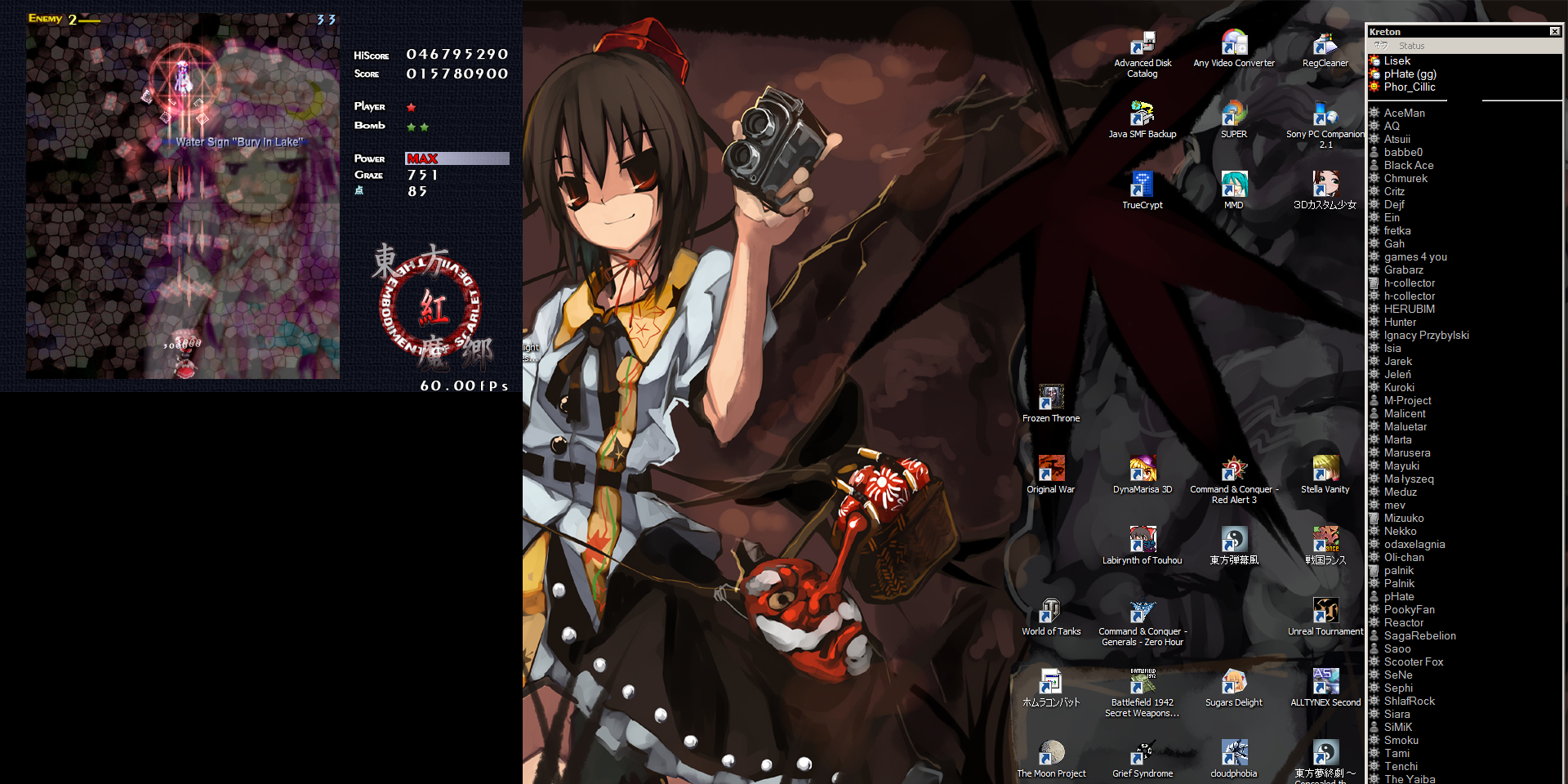Select contact Hunter
The image size is (1568, 784).
coord(1400,322)
